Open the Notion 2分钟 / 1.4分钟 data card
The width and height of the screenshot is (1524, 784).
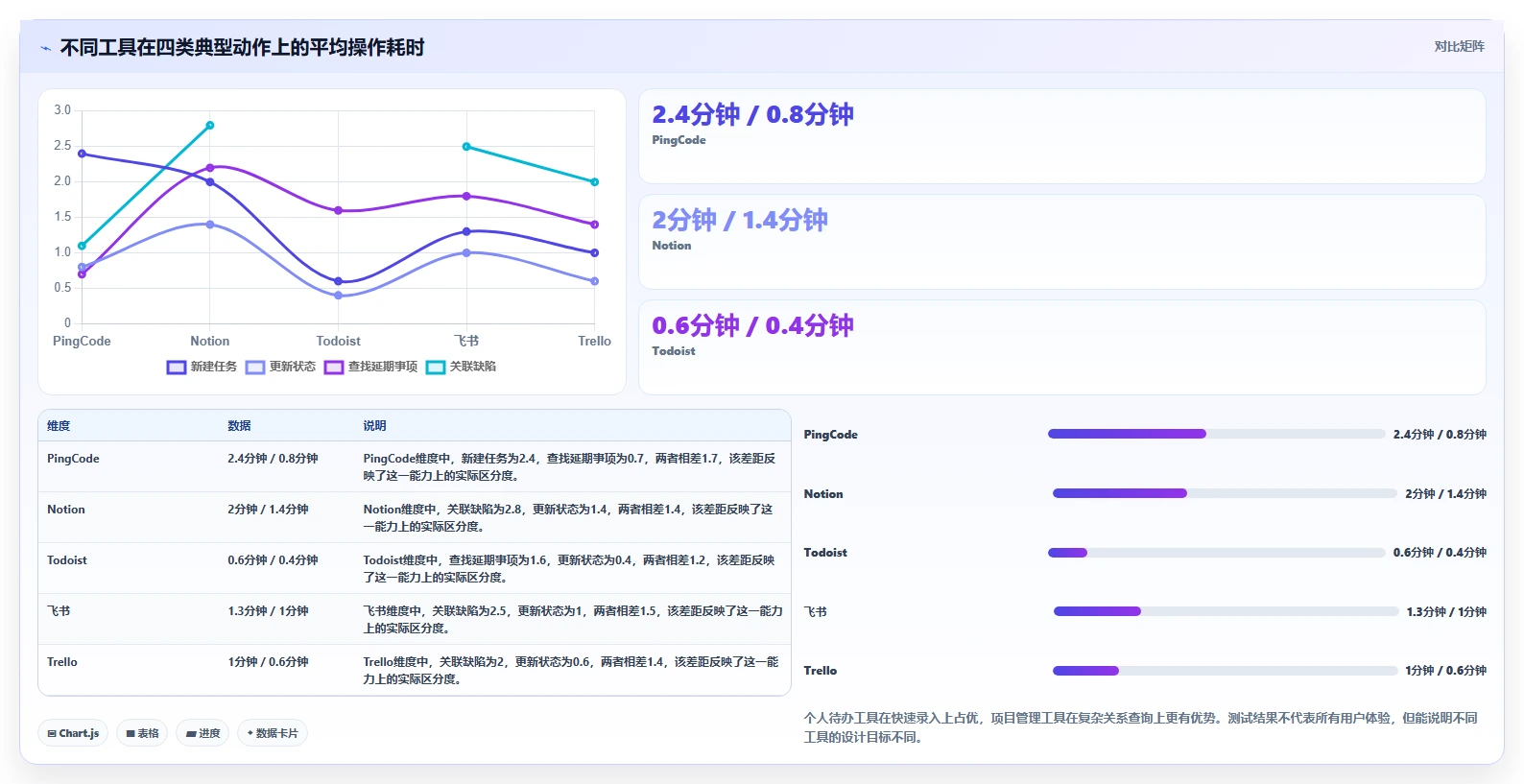[1062, 242]
